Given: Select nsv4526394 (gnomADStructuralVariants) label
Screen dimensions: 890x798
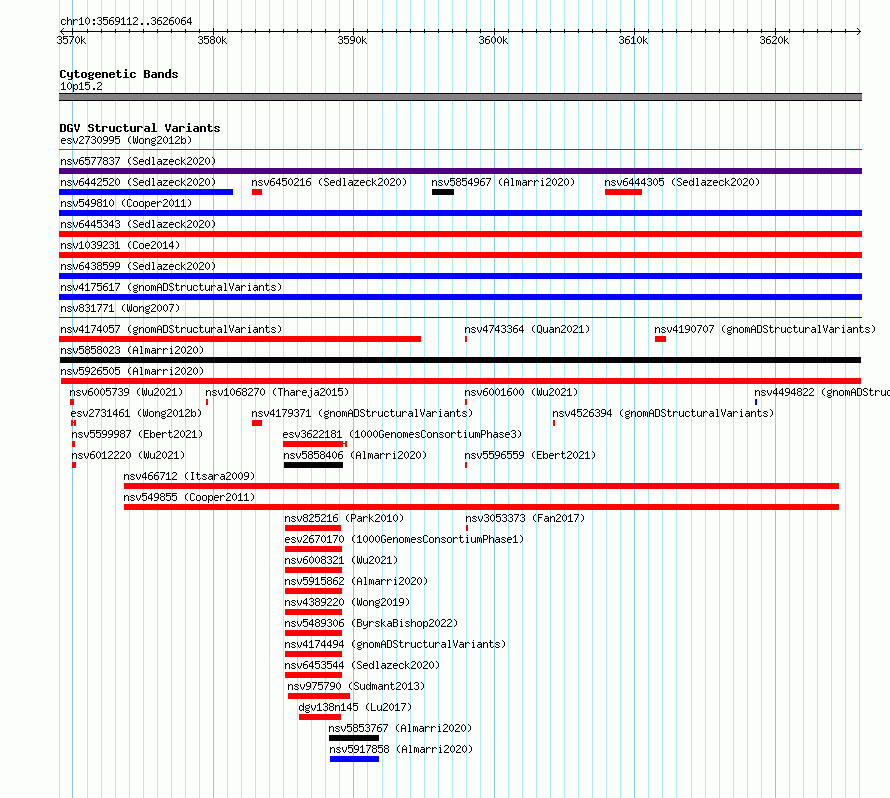Looking at the screenshot, I should (x=663, y=413).
